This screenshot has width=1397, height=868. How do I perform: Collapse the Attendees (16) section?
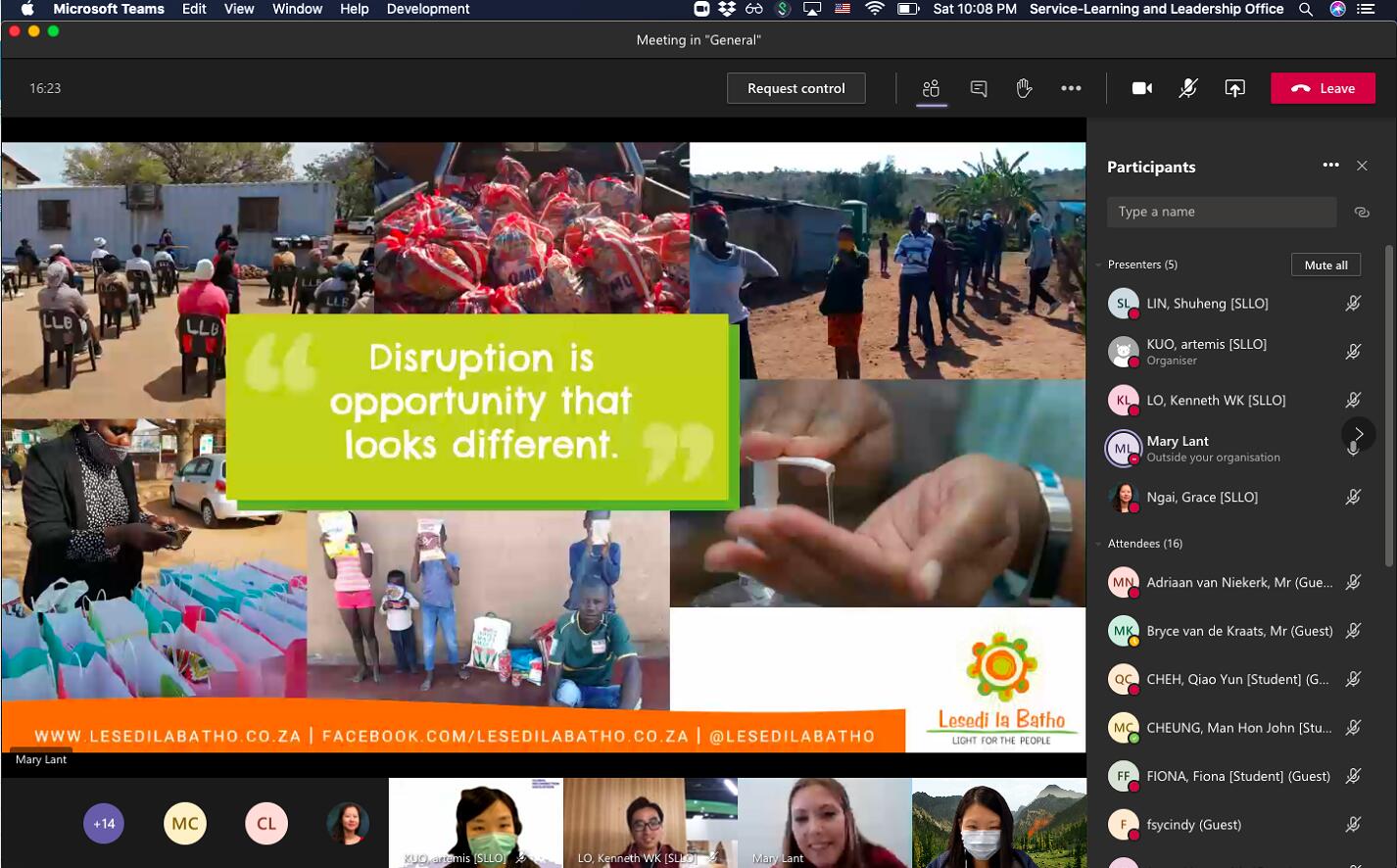coord(1099,544)
